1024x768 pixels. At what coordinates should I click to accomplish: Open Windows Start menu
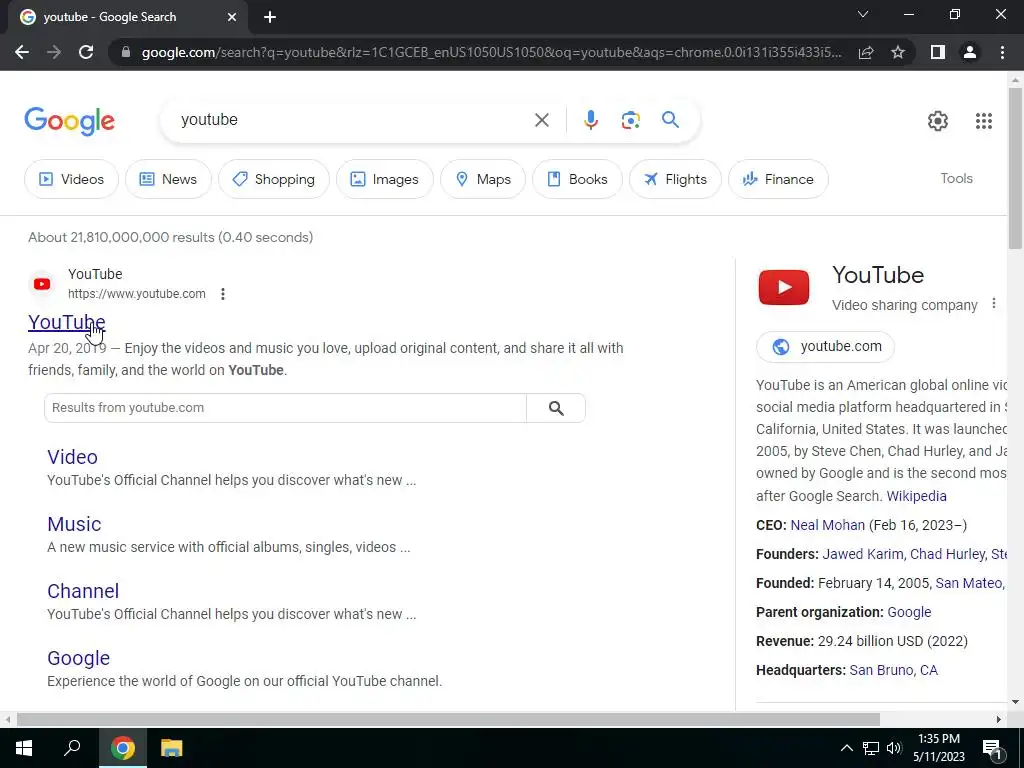[24, 748]
